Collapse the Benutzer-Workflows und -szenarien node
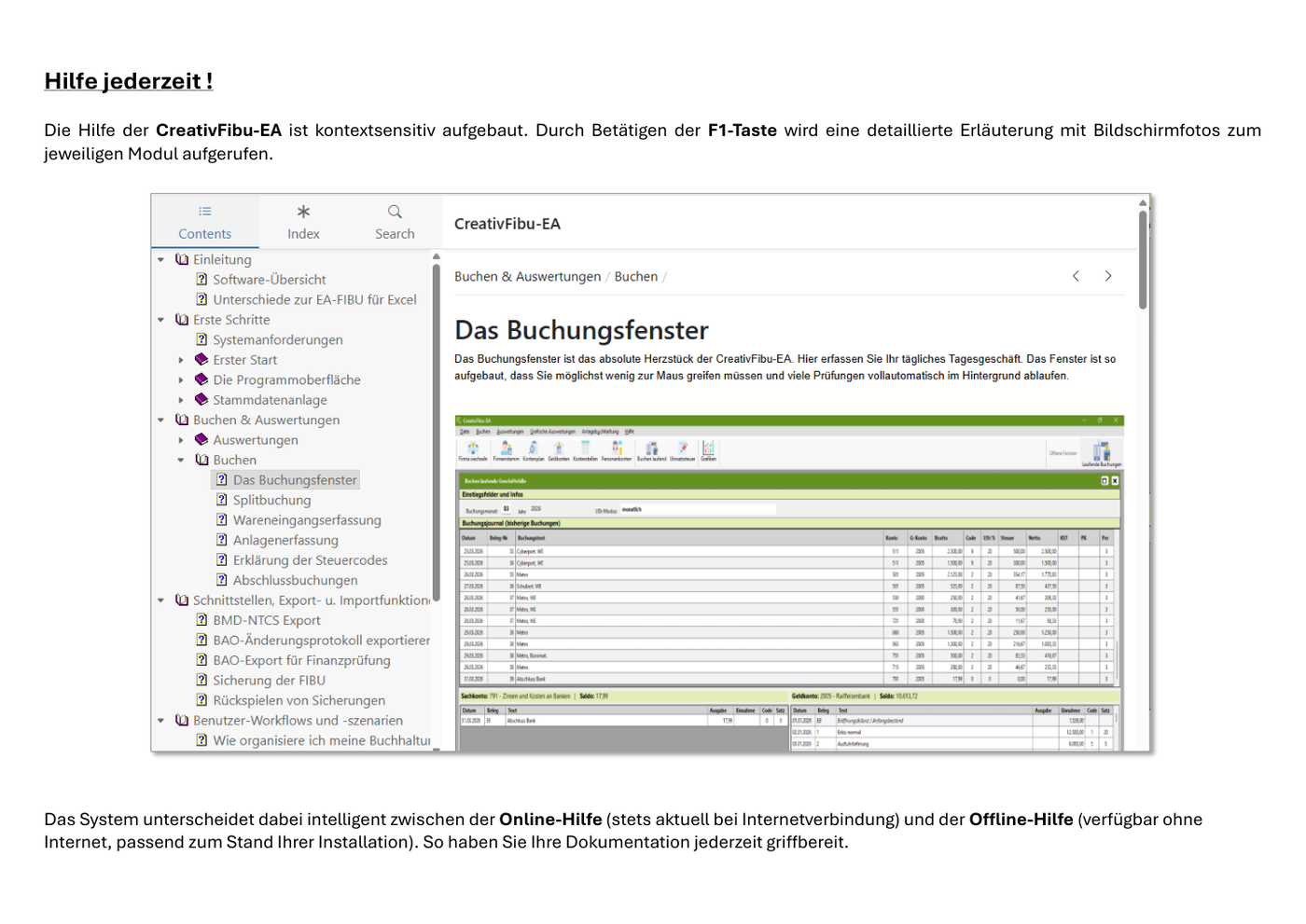This screenshot has height=924, width=1306. 160,721
